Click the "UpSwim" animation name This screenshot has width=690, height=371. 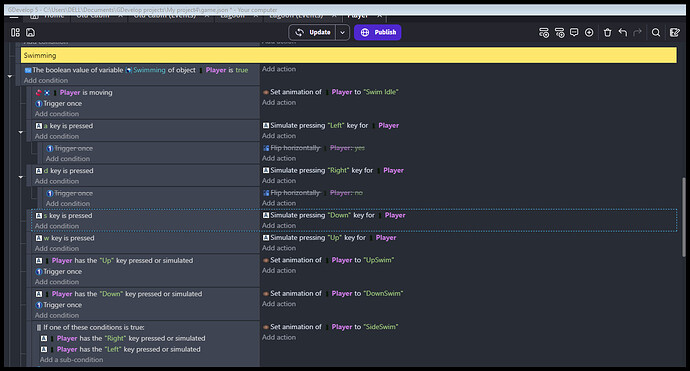click(x=378, y=260)
